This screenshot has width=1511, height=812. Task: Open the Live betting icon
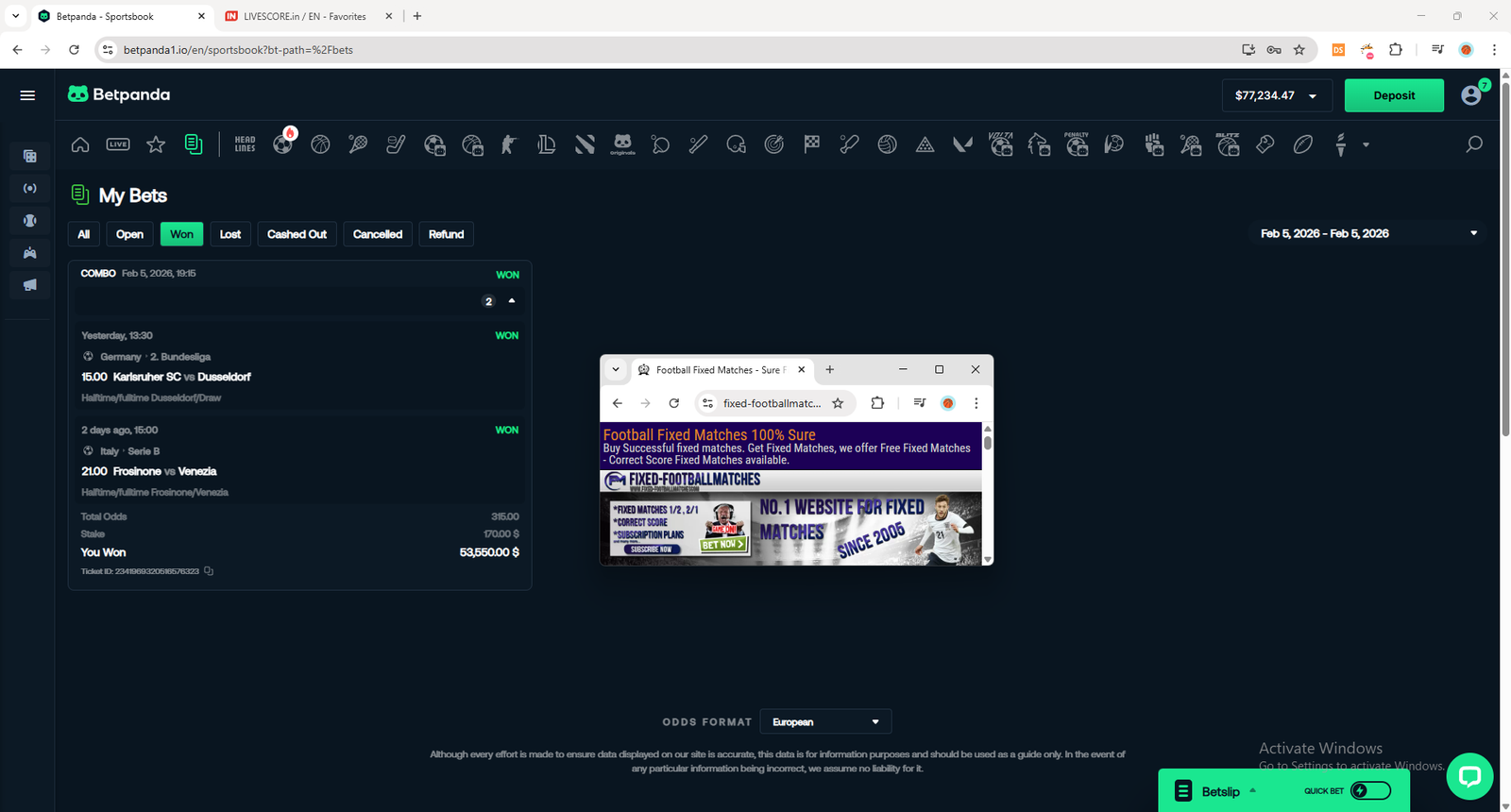point(118,144)
